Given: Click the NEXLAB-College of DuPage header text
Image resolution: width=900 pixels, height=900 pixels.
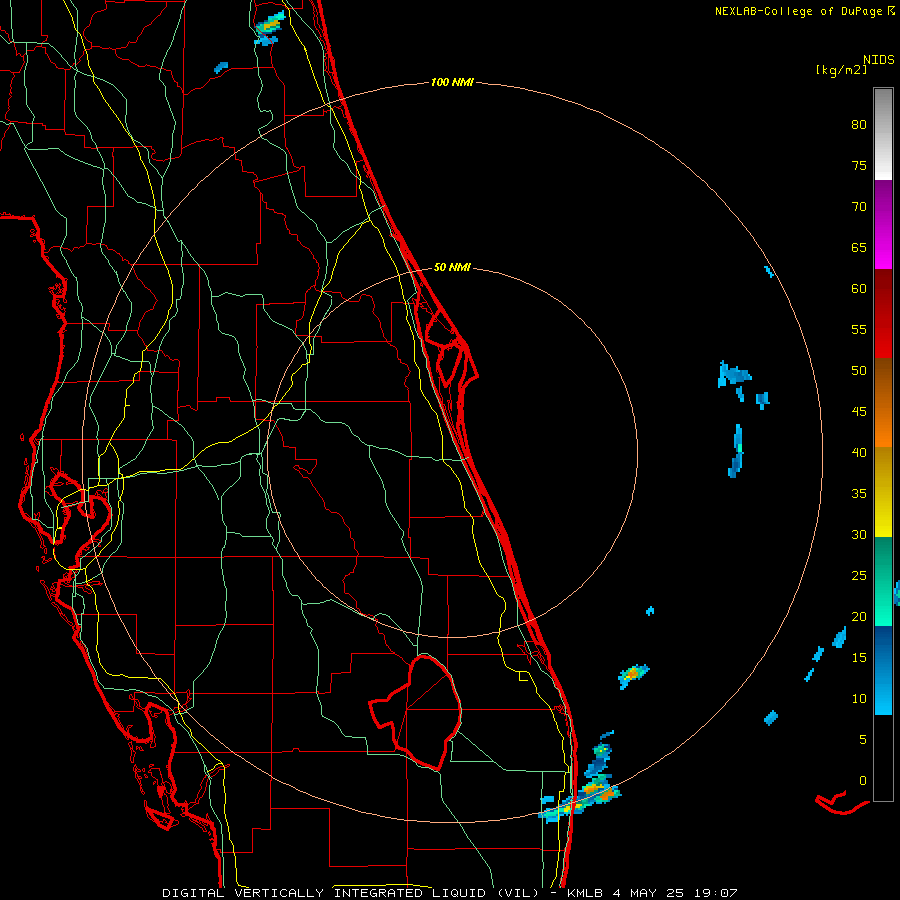Looking at the screenshot, I should (804, 11).
